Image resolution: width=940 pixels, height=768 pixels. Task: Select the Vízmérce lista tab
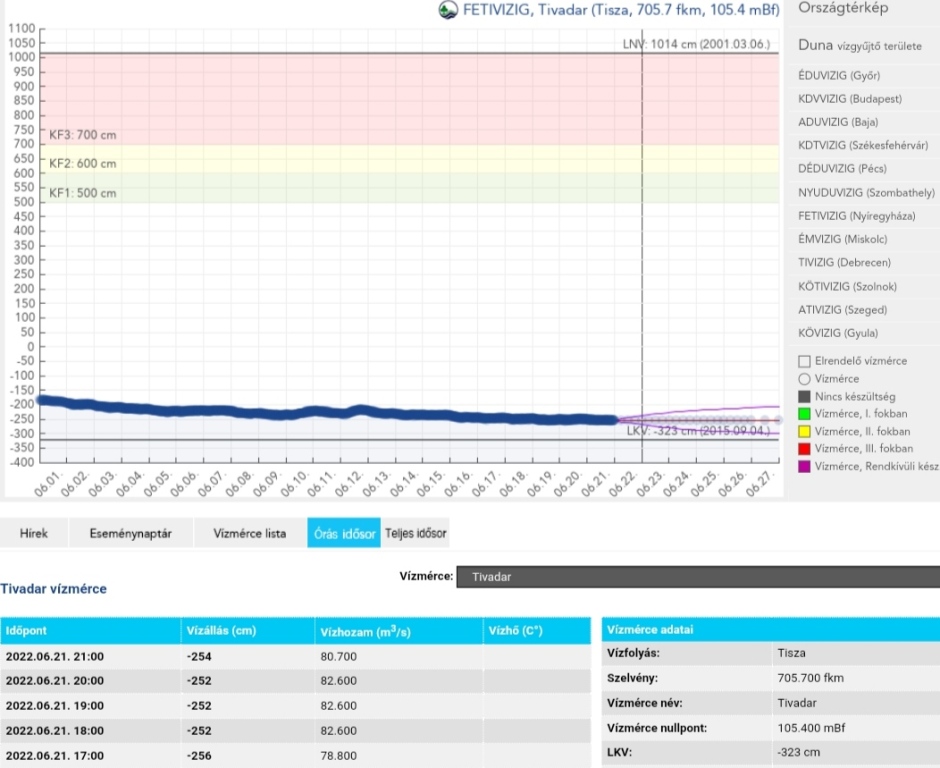coord(250,534)
